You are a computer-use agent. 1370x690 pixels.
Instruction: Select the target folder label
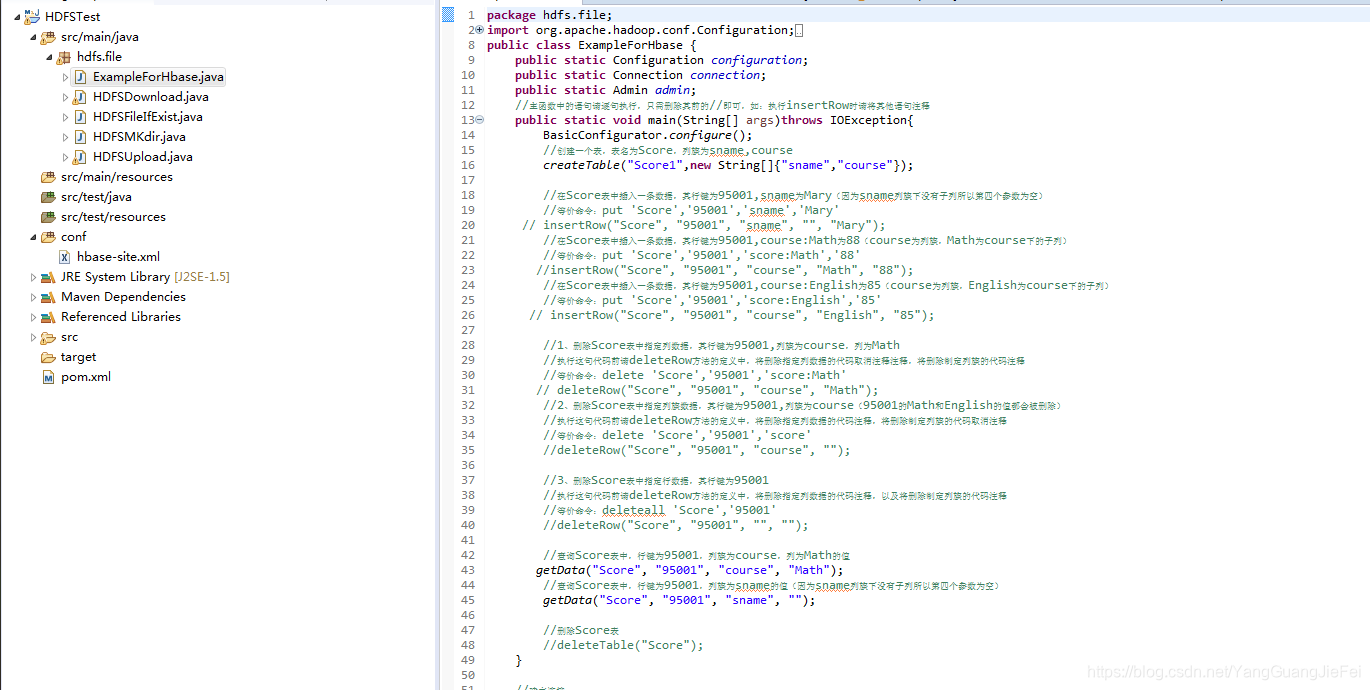point(79,357)
